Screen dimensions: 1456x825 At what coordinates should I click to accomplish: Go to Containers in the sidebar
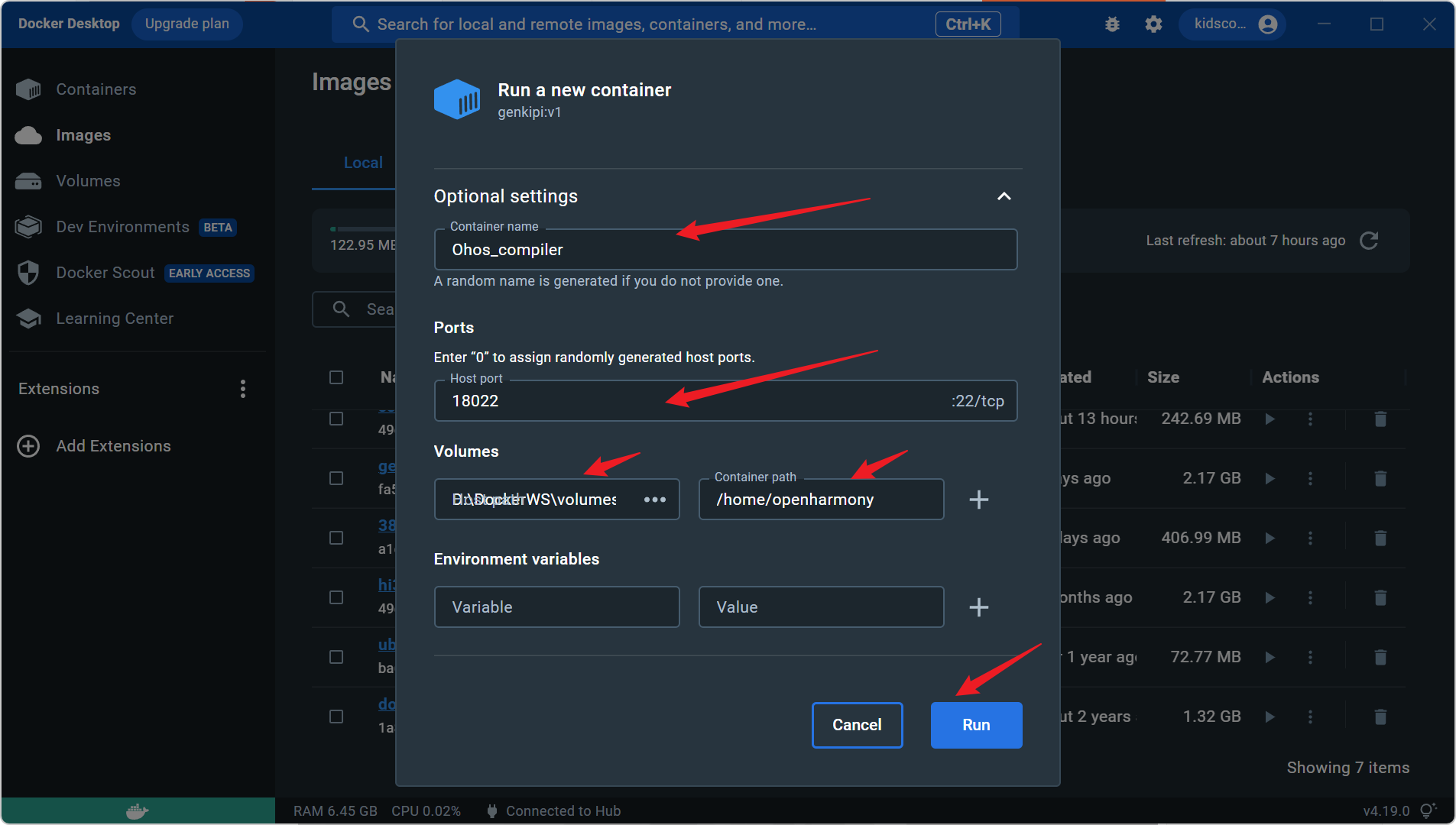tap(96, 89)
